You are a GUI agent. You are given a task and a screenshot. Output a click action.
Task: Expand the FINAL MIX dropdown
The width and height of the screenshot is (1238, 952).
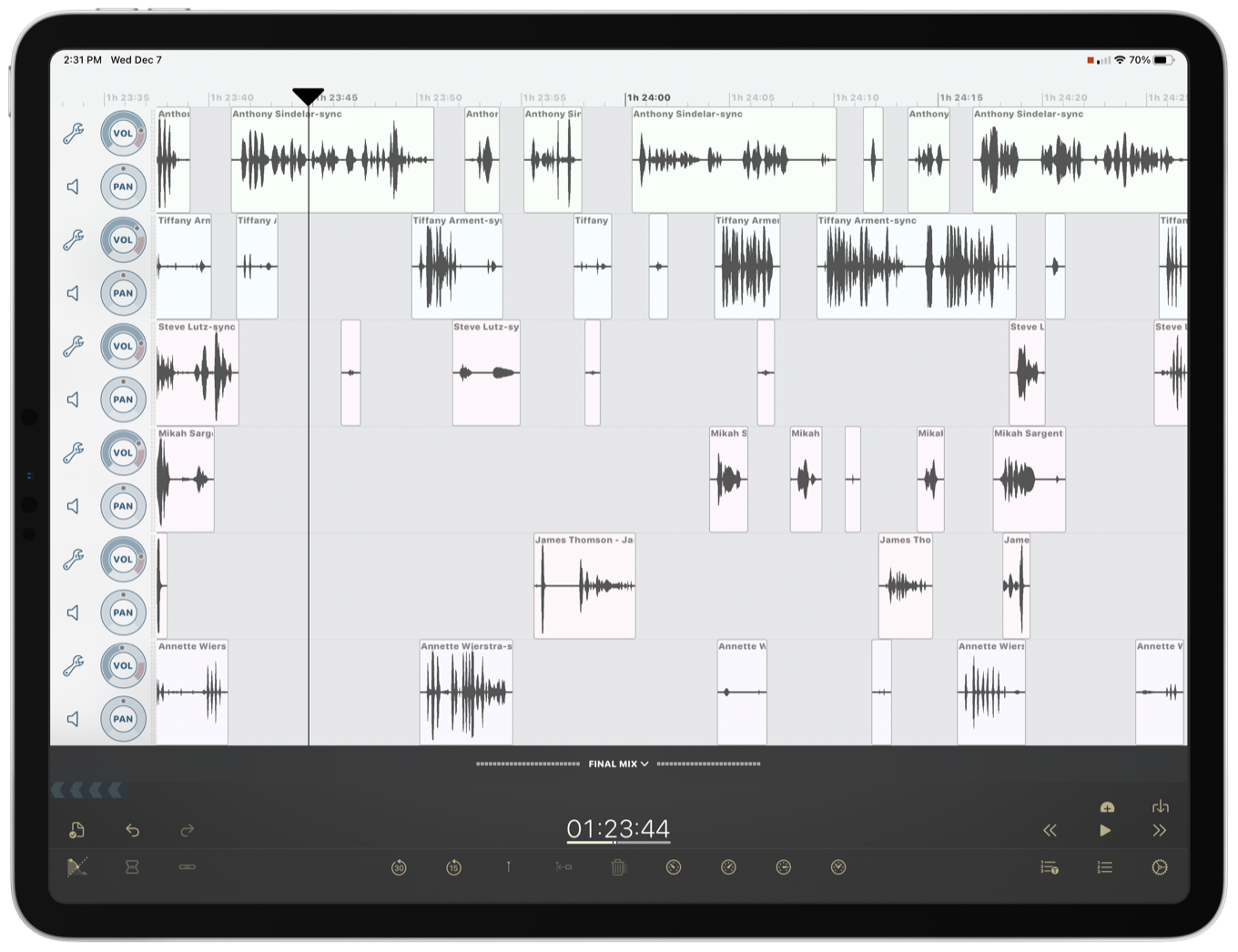(618, 764)
